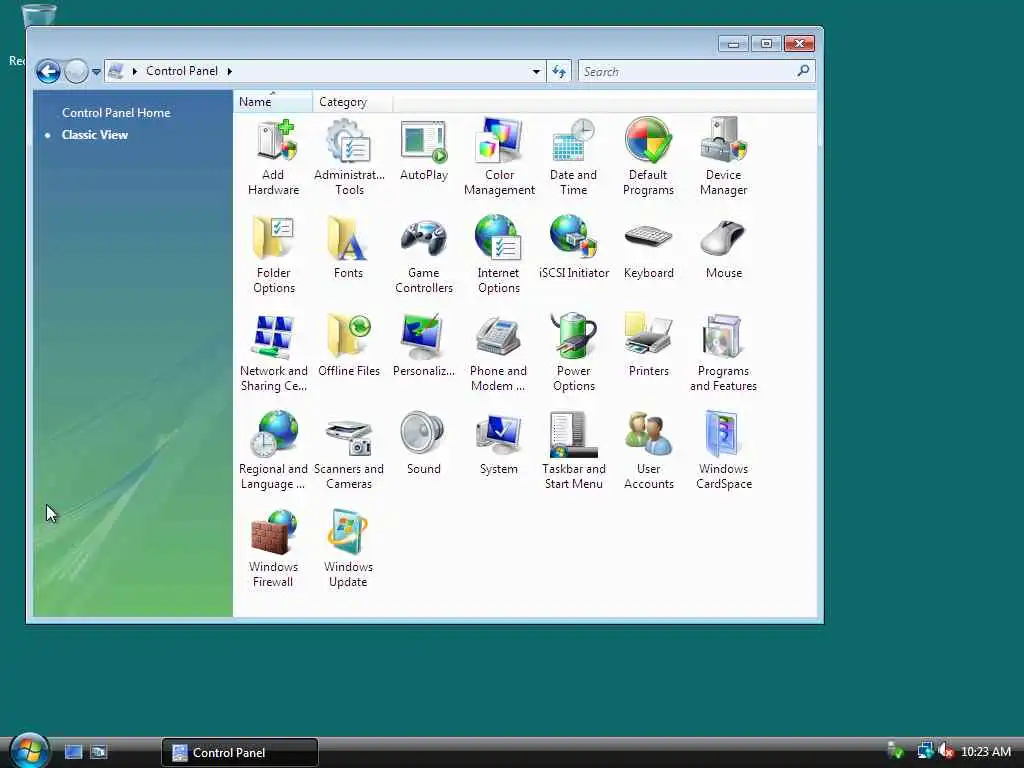This screenshot has width=1024, height=768.
Task: Open Power Options
Action: point(573,353)
